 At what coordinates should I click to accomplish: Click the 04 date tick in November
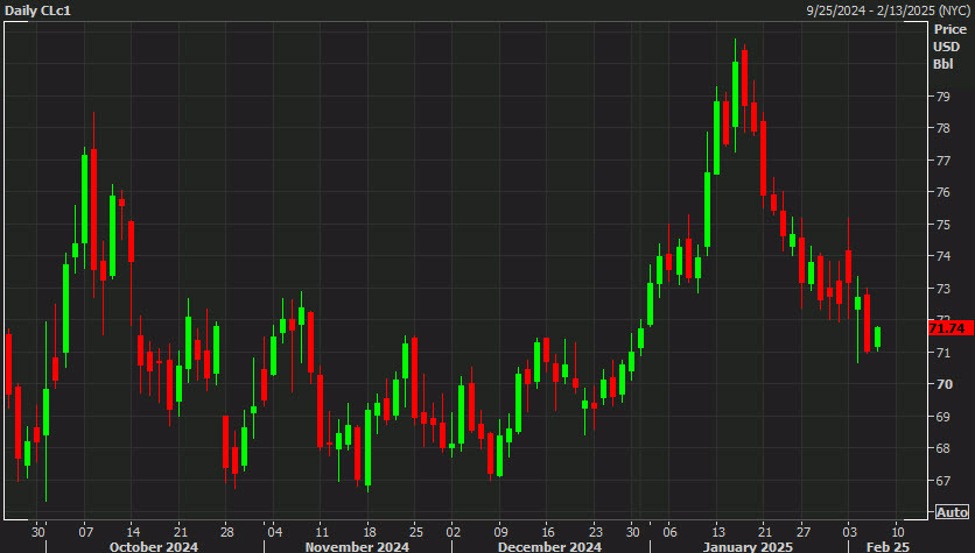(275, 532)
